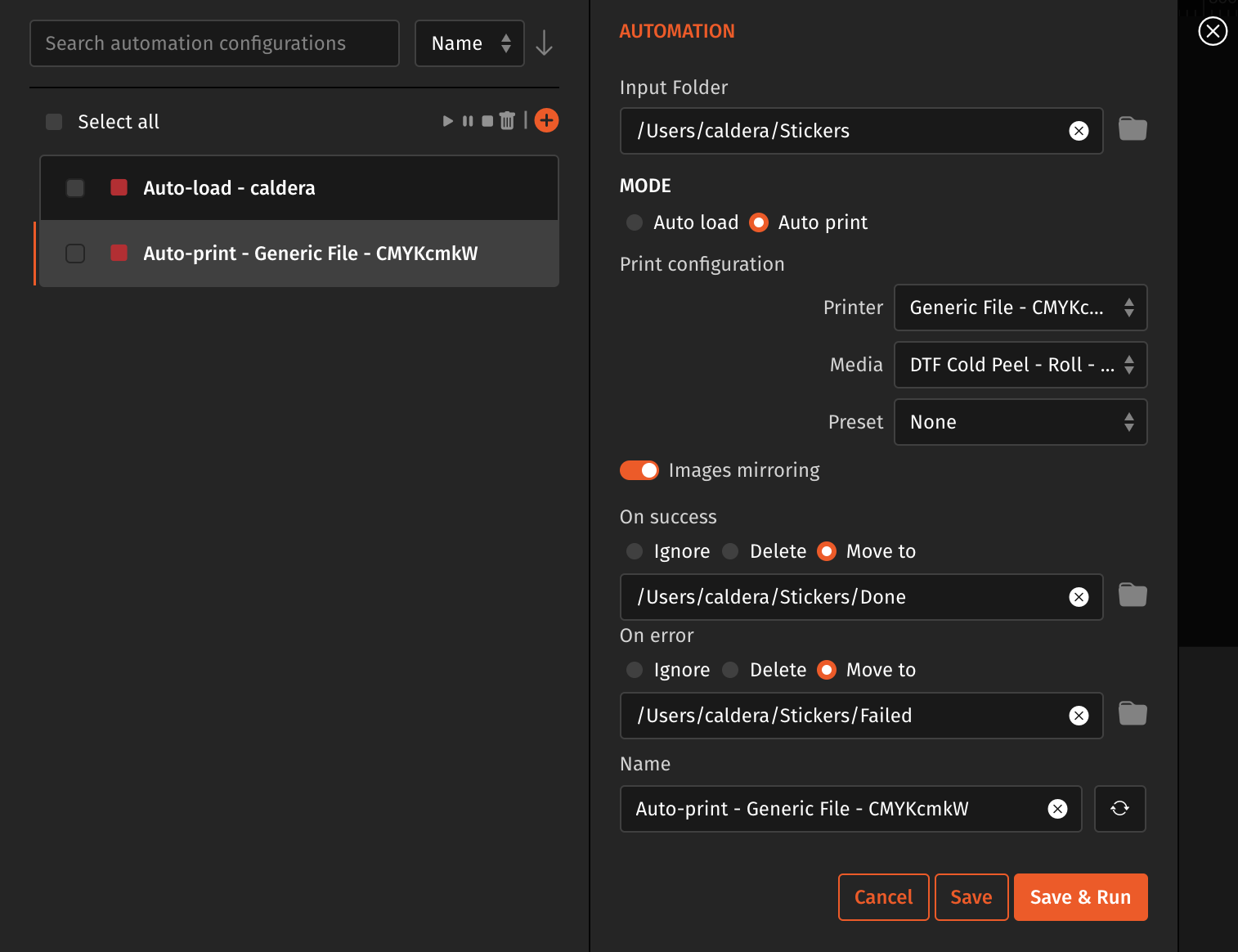Tick the Select all checkbox
The height and width of the screenshot is (952, 1238).
click(54, 122)
